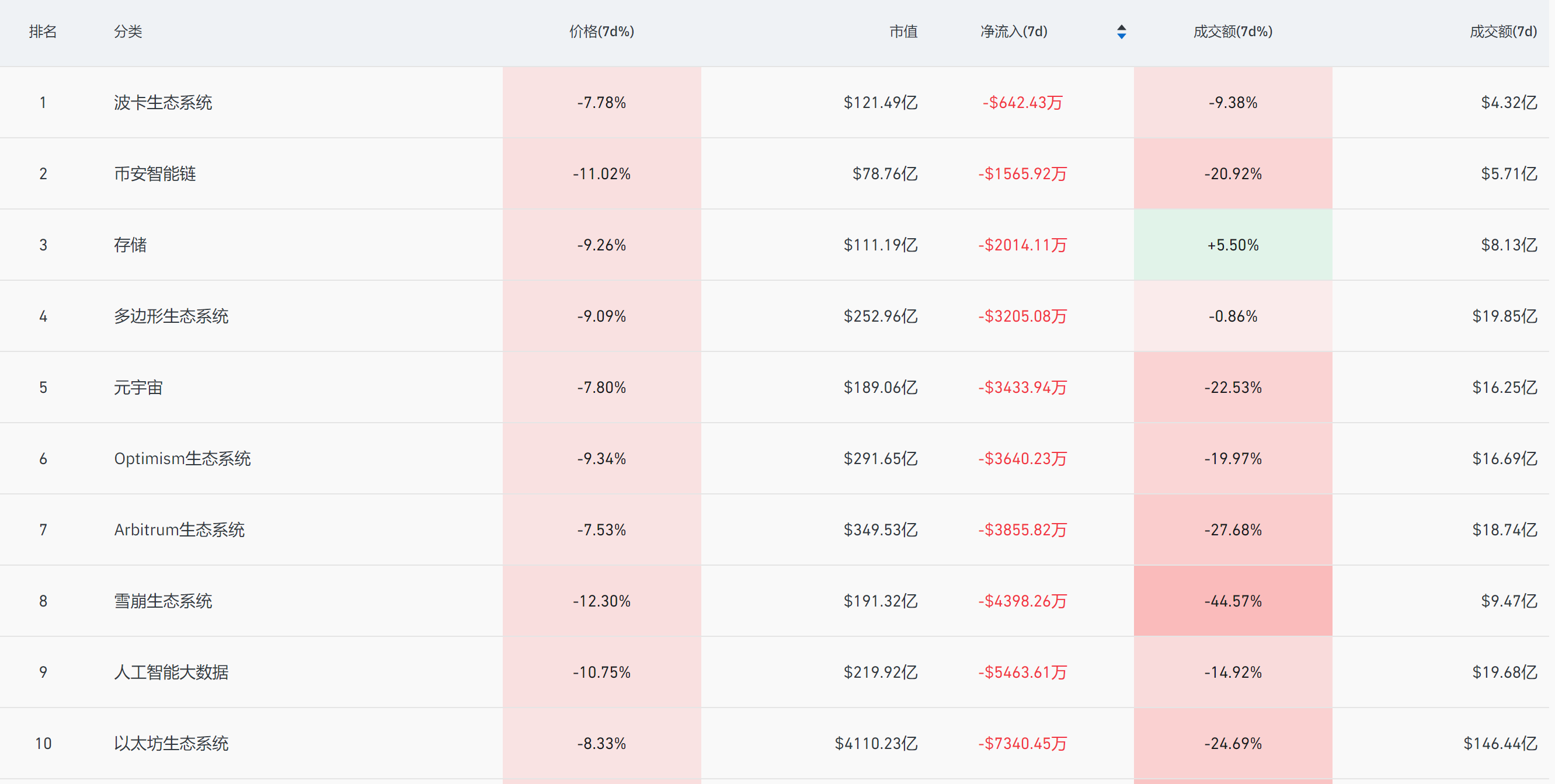Sort by 成交额(7d) column header
Screen dimensions: 1555x784
1503,32
